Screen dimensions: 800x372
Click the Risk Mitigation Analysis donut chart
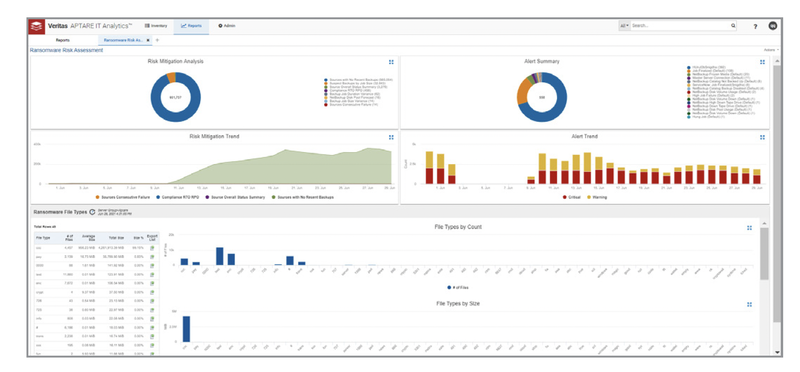tap(175, 97)
